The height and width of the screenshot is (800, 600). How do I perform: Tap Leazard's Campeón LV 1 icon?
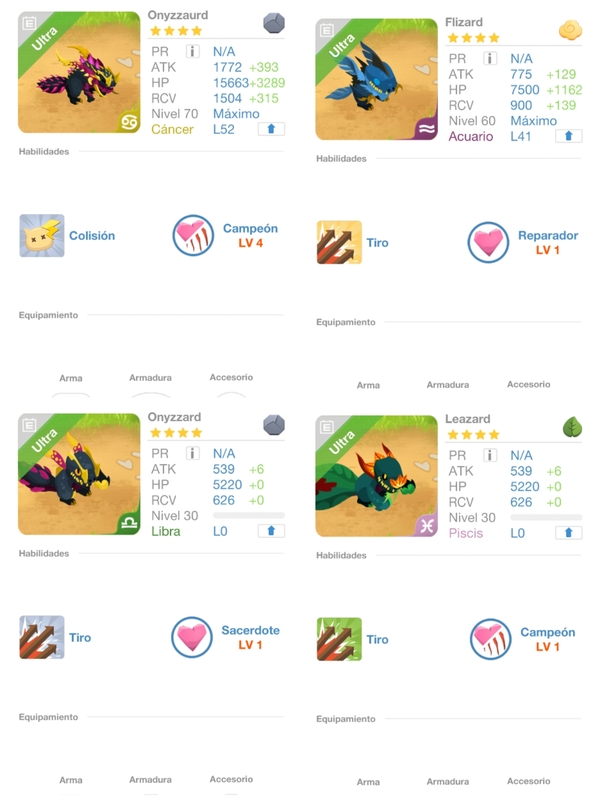tap(490, 639)
